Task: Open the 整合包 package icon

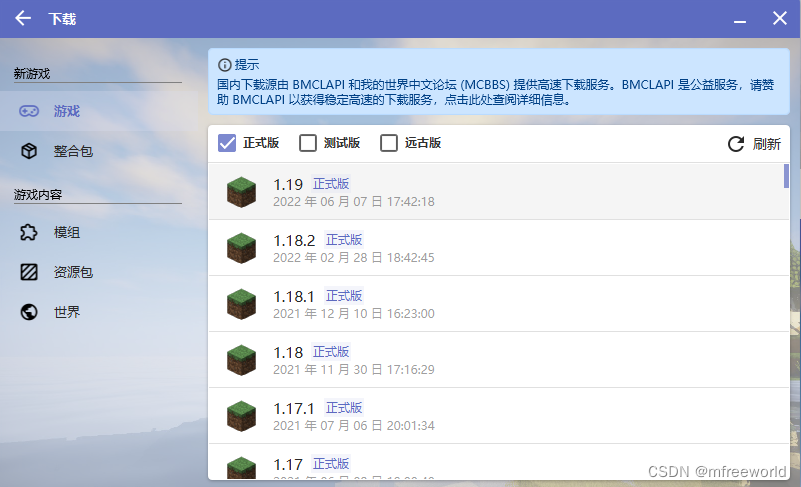Action: point(29,151)
